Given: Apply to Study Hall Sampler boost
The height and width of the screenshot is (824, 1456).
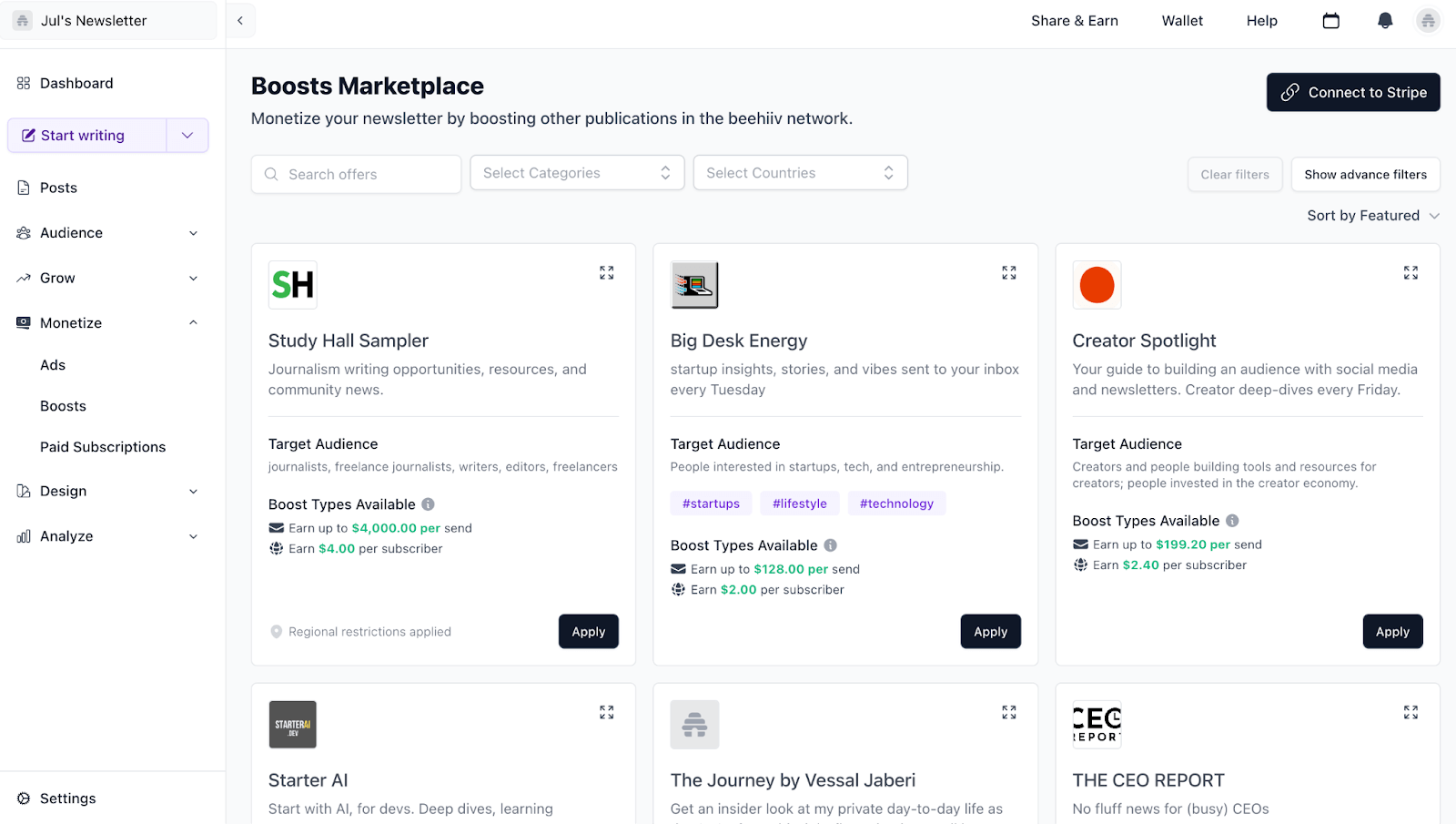Looking at the screenshot, I should [x=589, y=632].
